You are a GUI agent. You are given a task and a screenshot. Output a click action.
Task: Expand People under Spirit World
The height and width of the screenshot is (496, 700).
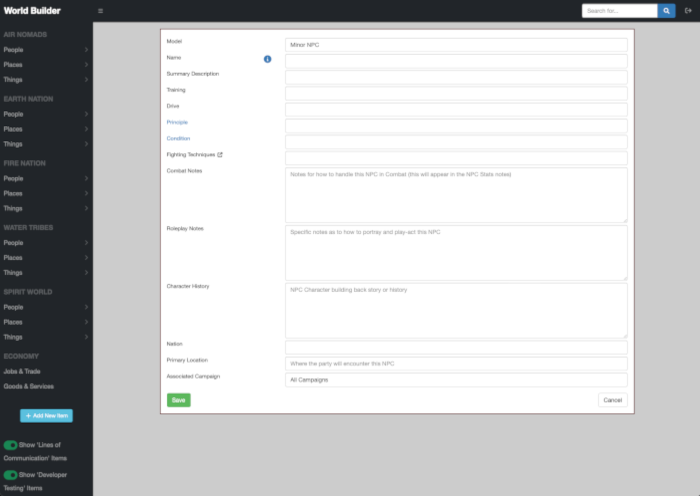pos(46,307)
